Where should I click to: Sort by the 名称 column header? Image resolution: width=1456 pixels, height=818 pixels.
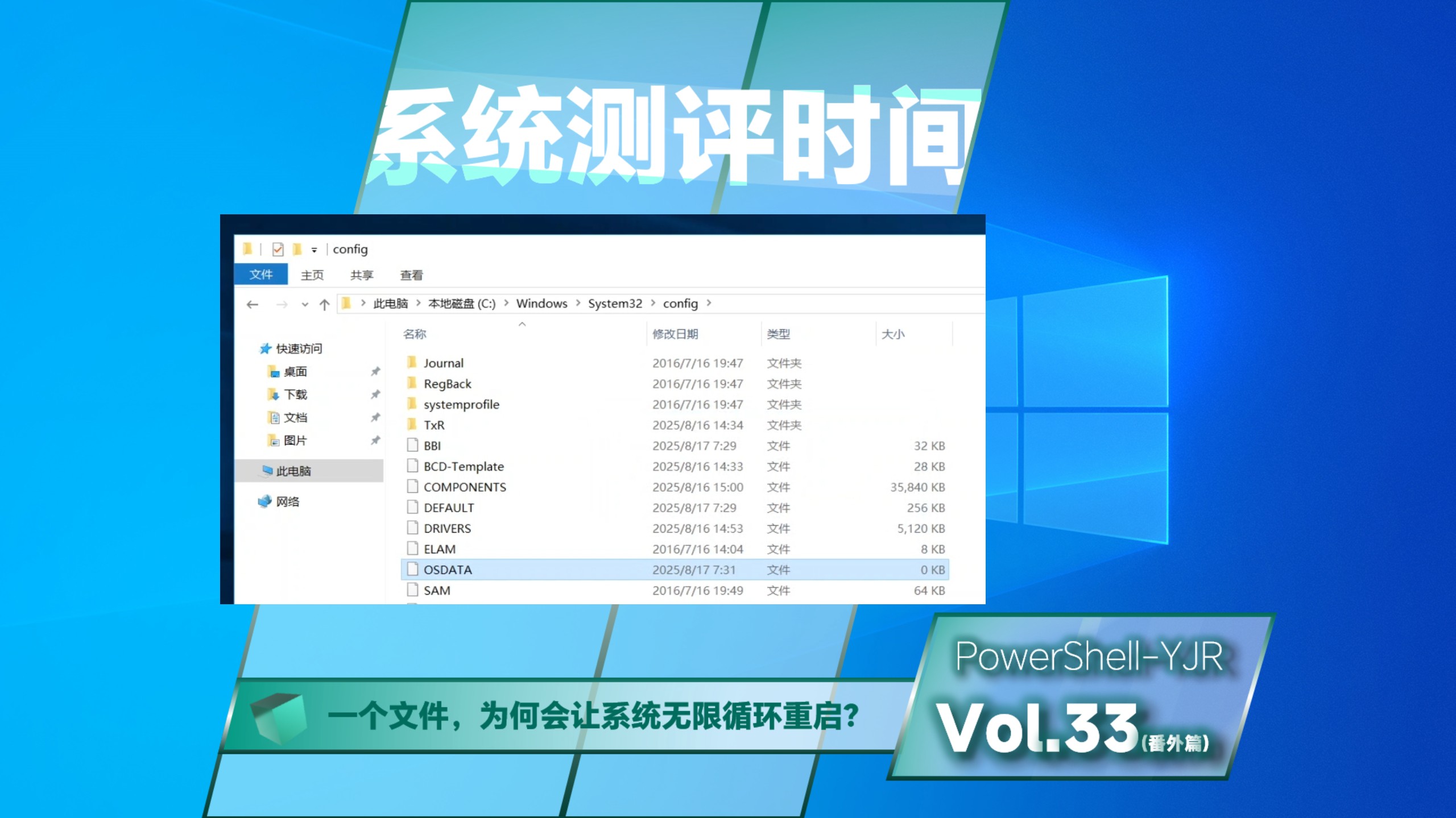pyautogui.click(x=415, y=334)
